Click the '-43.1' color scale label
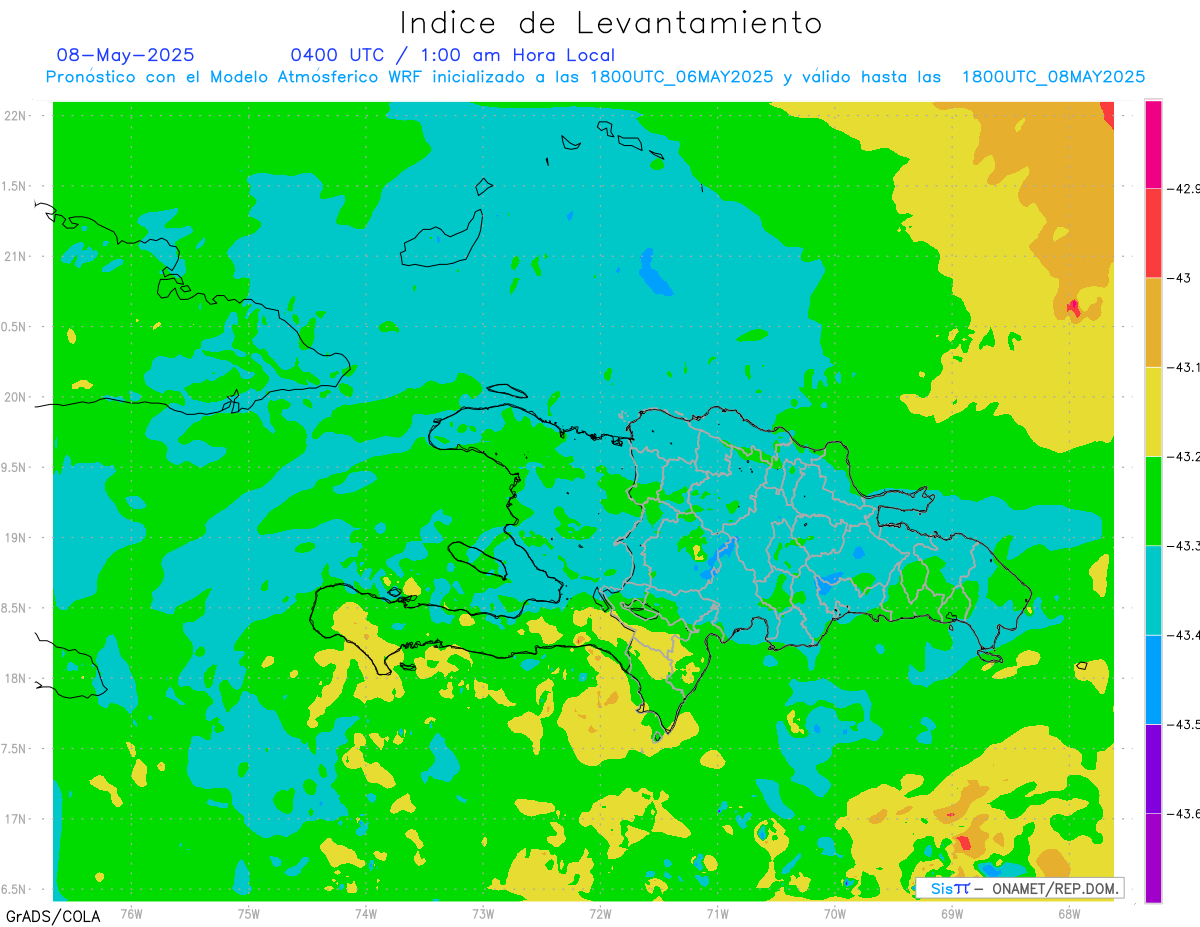Image resolution: width=1200 pixels, height=927 pixels. click(x=1183, y=367)
